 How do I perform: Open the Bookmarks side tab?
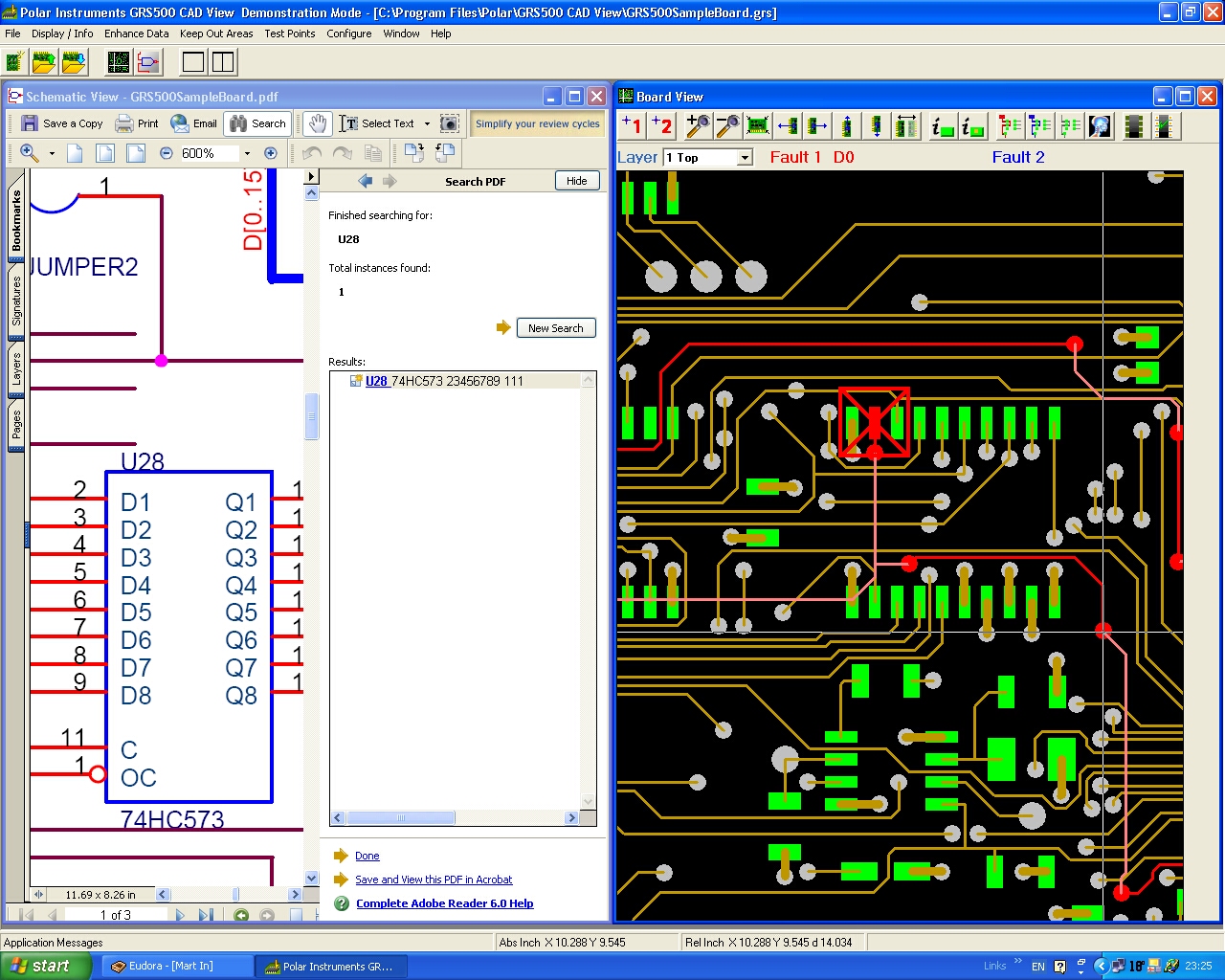(15, 219)
